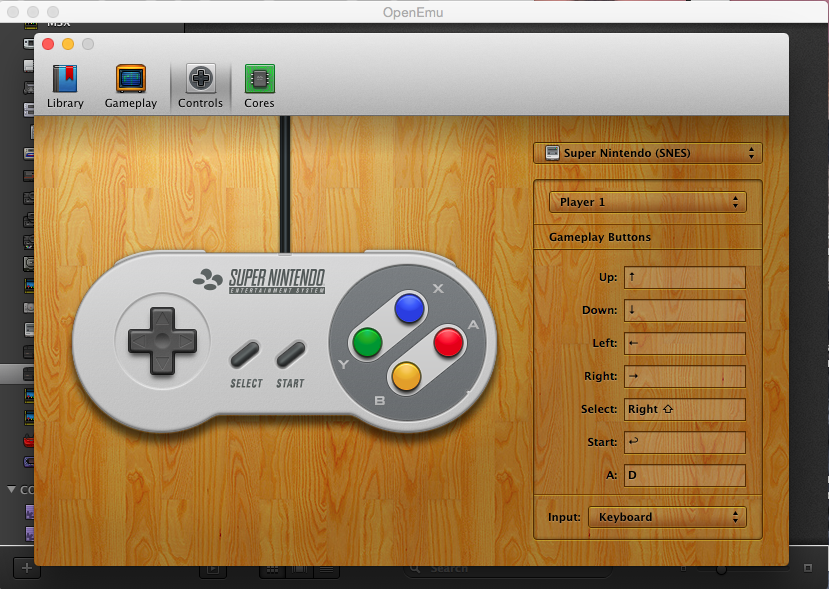Click the blue X button on controller
The image size is (829, 589).
click(x=409, y=308)
